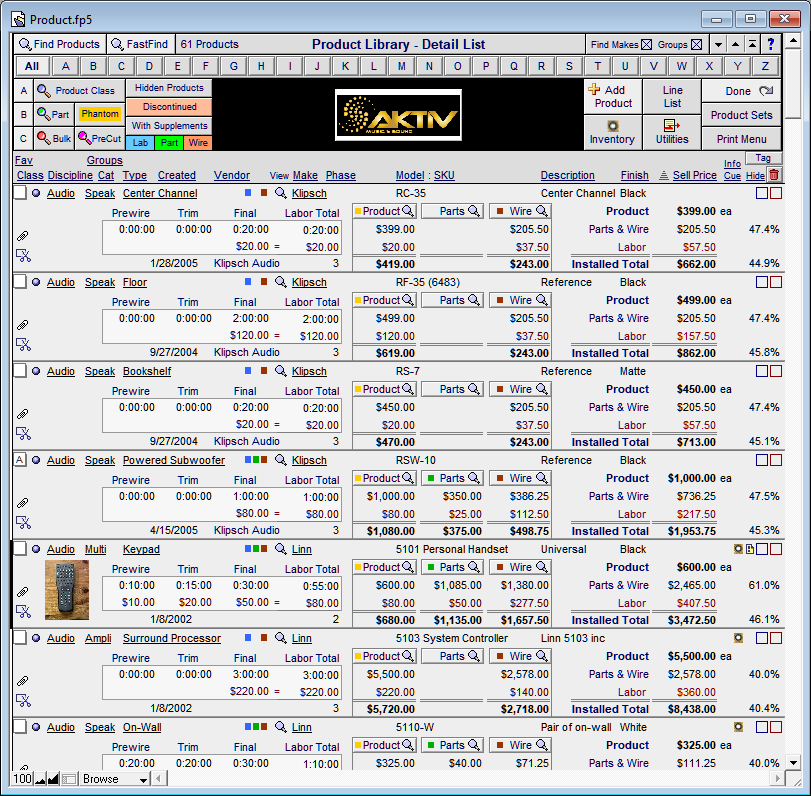
Task: Click the info cue icon on Linn 5103 row
Action: pyautogui.click(x=739, y=638)
